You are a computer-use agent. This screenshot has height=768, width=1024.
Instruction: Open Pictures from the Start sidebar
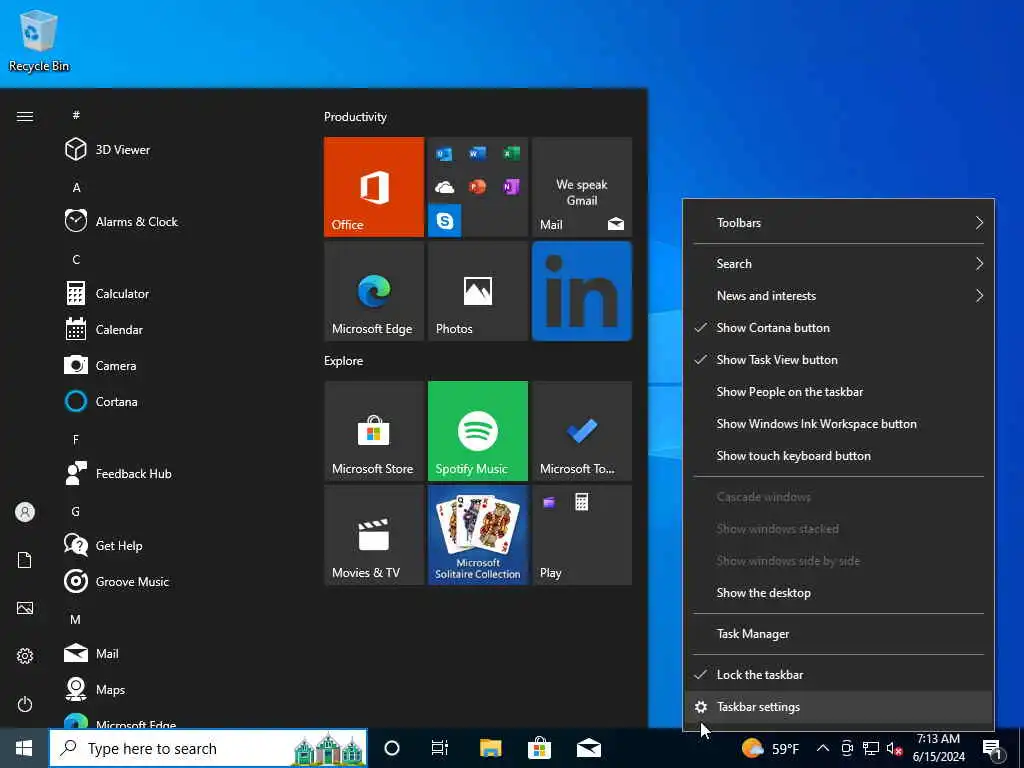pos(25,608)
